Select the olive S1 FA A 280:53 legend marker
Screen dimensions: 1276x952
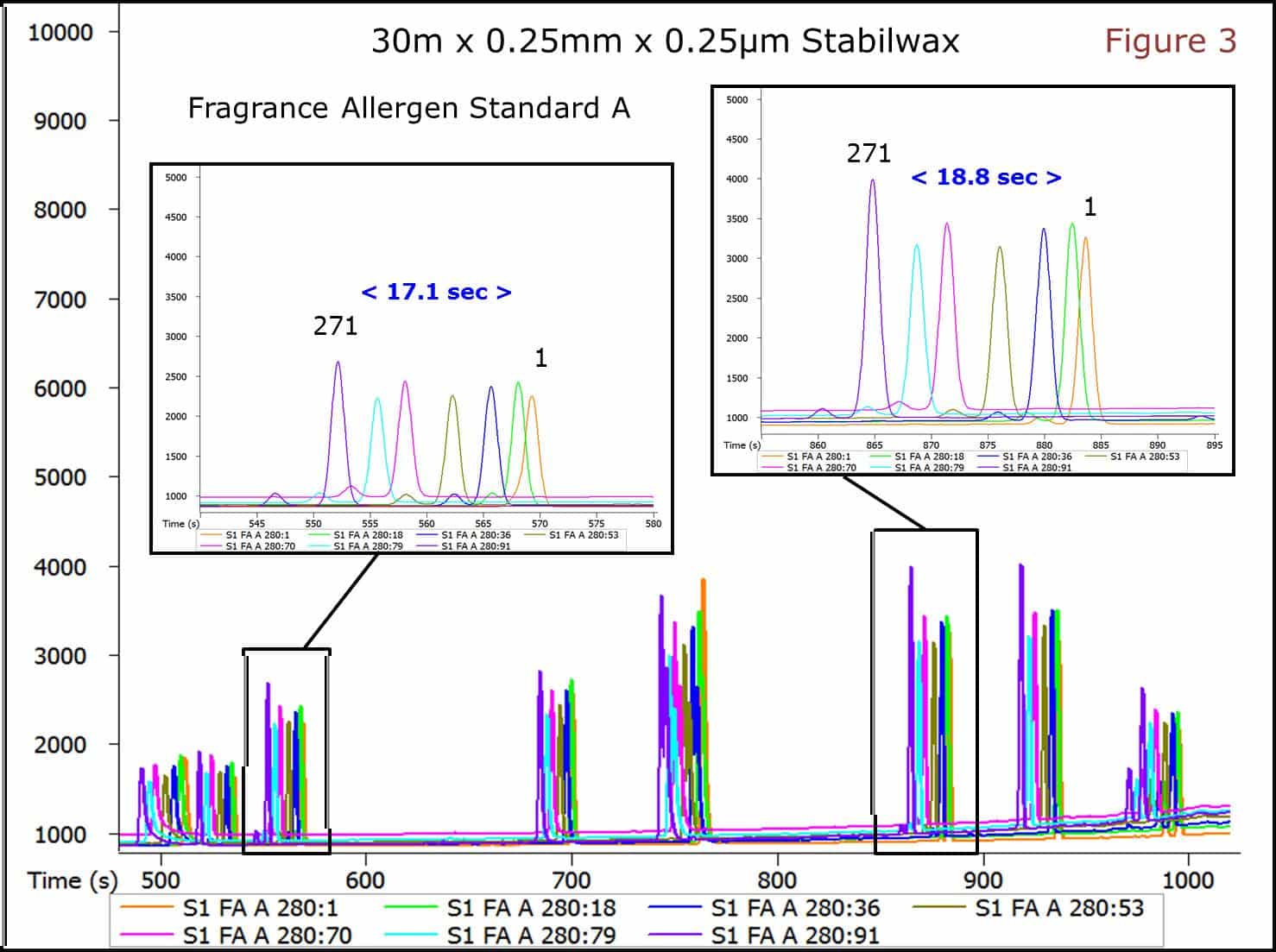click(x=941, y=907)
